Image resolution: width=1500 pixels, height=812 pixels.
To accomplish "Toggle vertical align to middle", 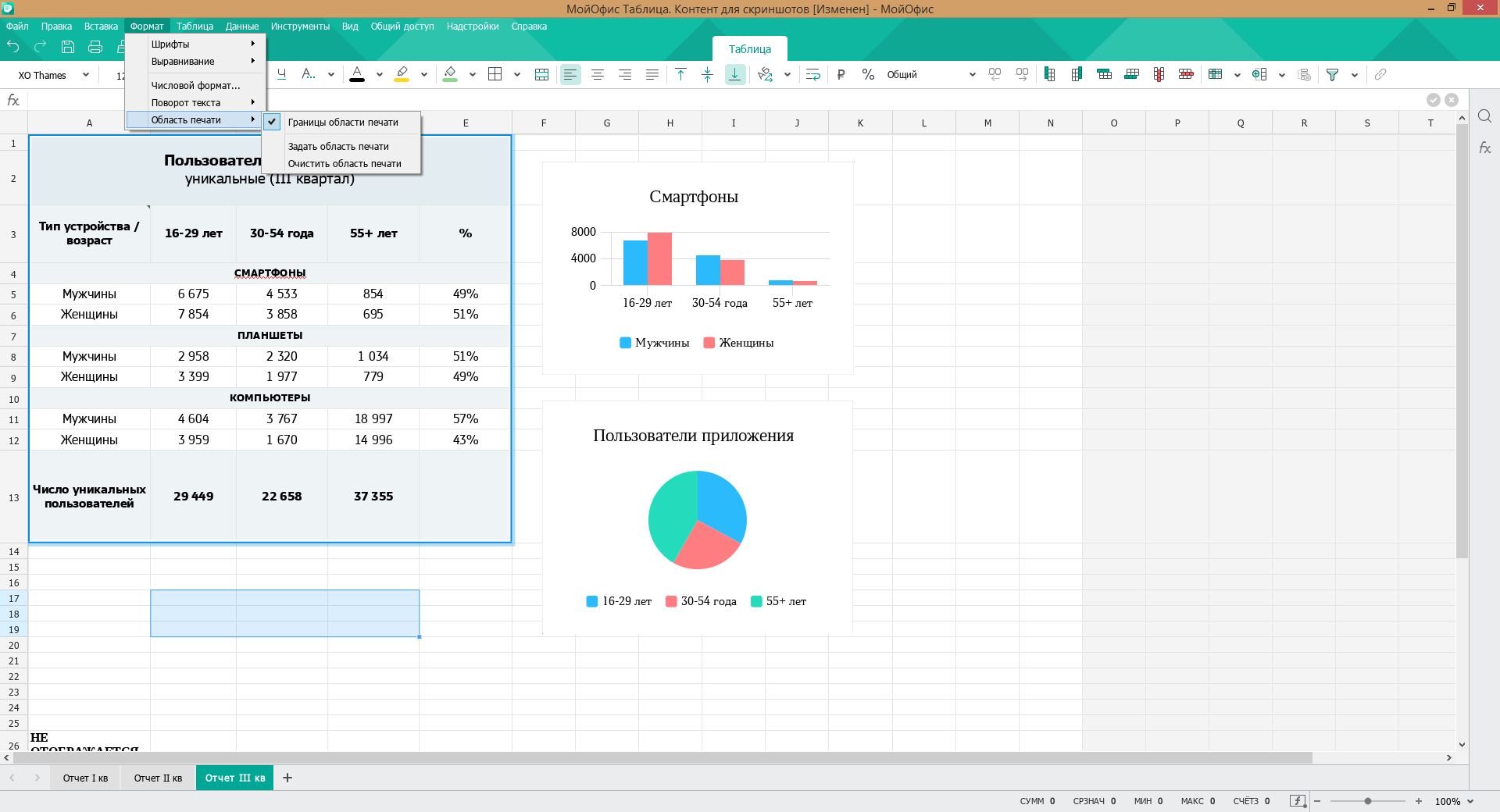I will pyautogui.click(x=707, y=74).
